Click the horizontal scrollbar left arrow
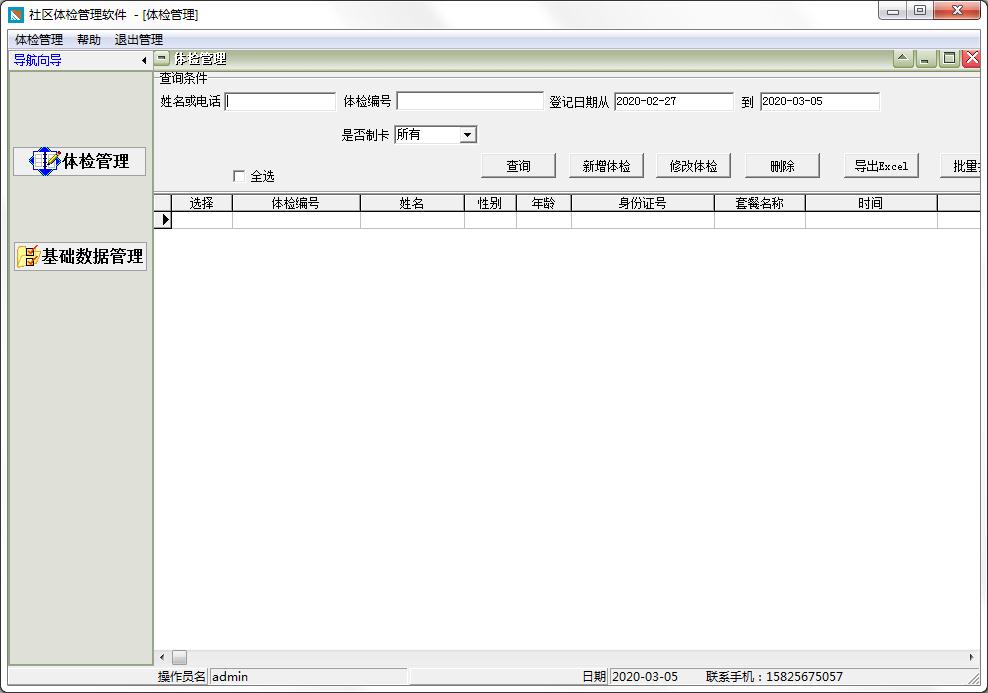The width and height of the screenshot is (988, 693). point(163,657)
